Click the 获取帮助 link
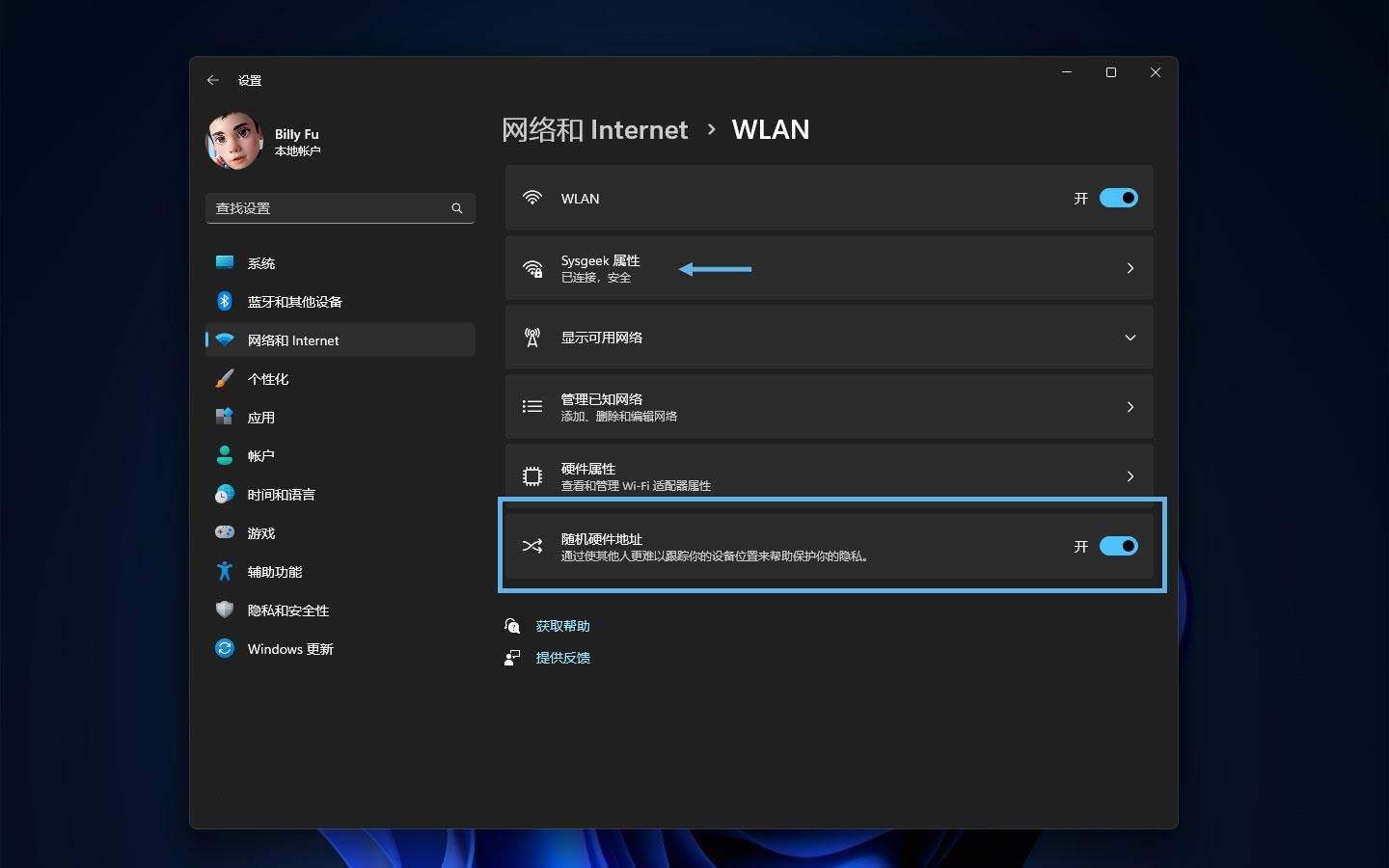 tap(562, 625)
